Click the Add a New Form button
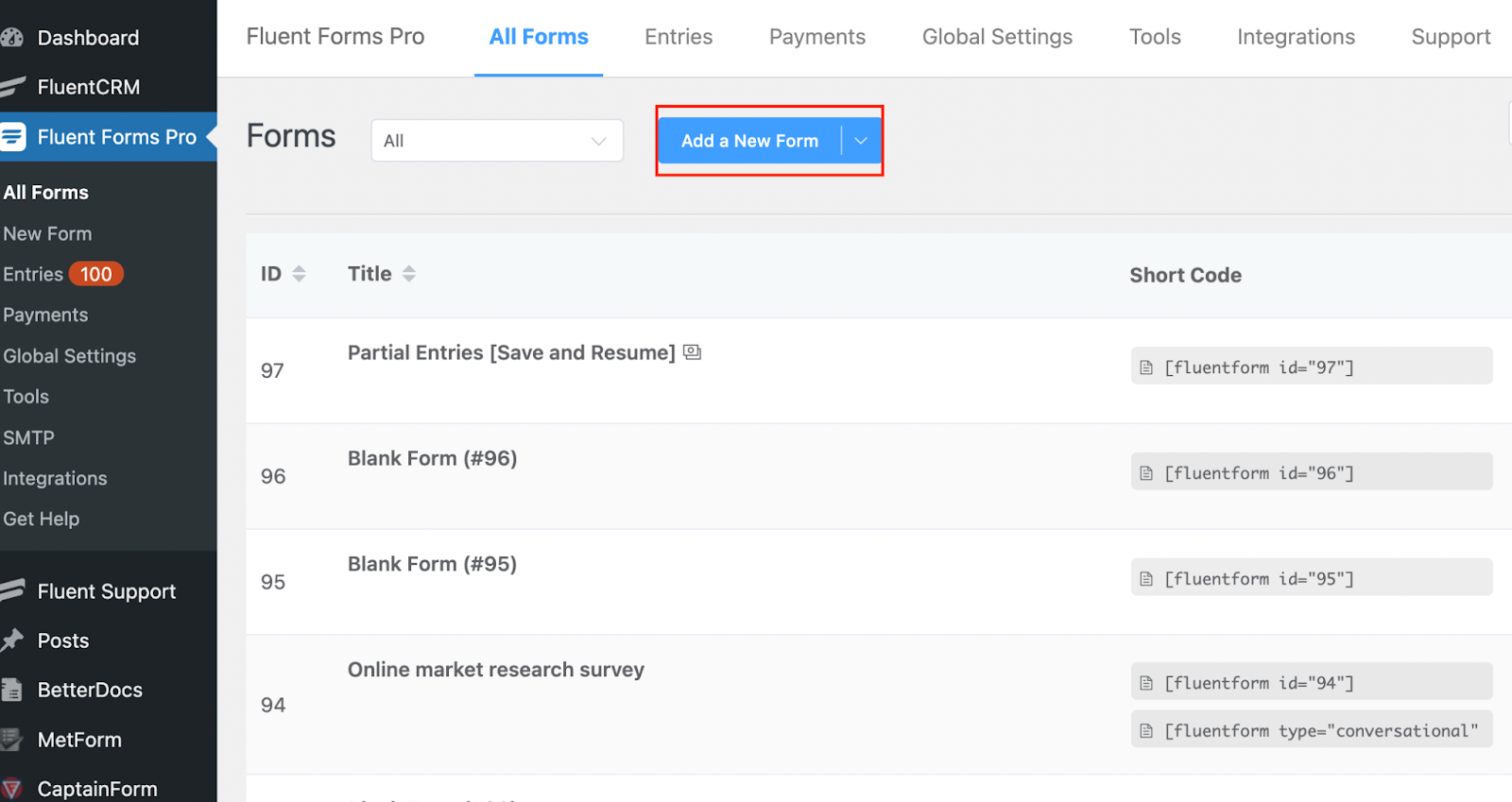Viewport: 1512px width, 802px height. tap(749, 141)
